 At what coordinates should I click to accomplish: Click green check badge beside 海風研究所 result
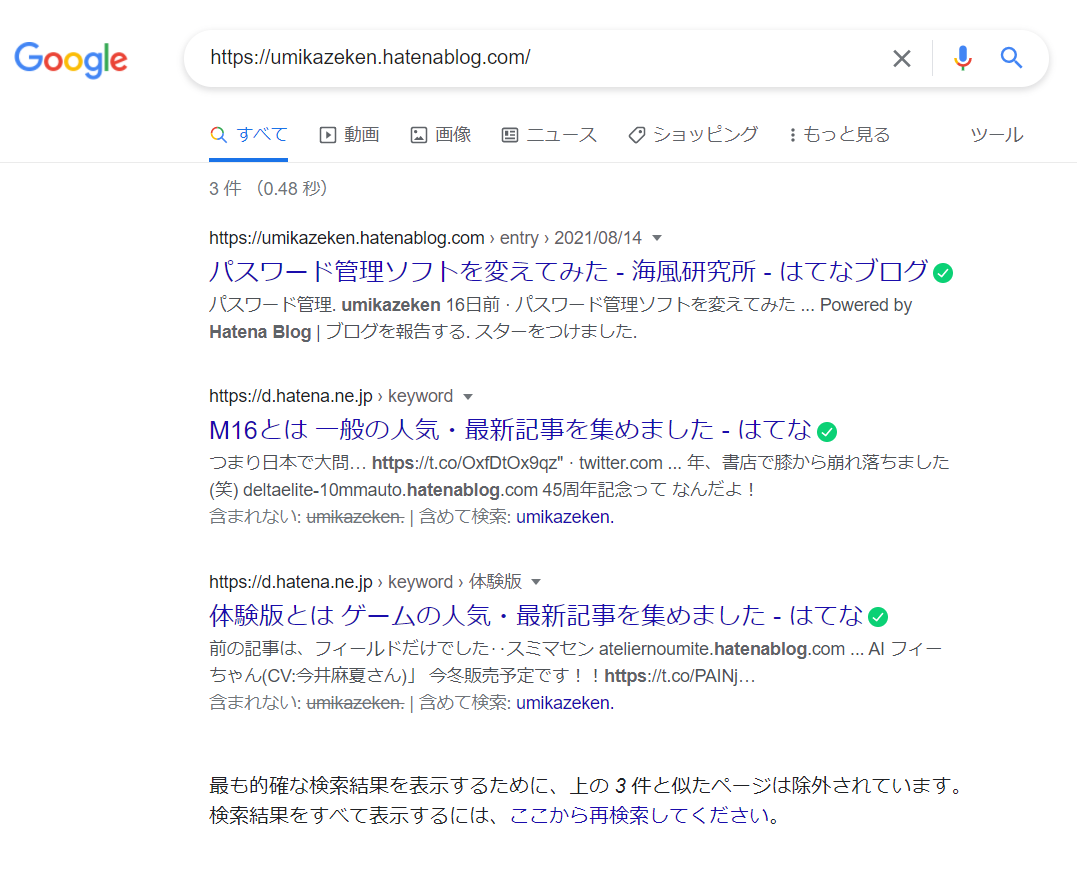[943, 273]
